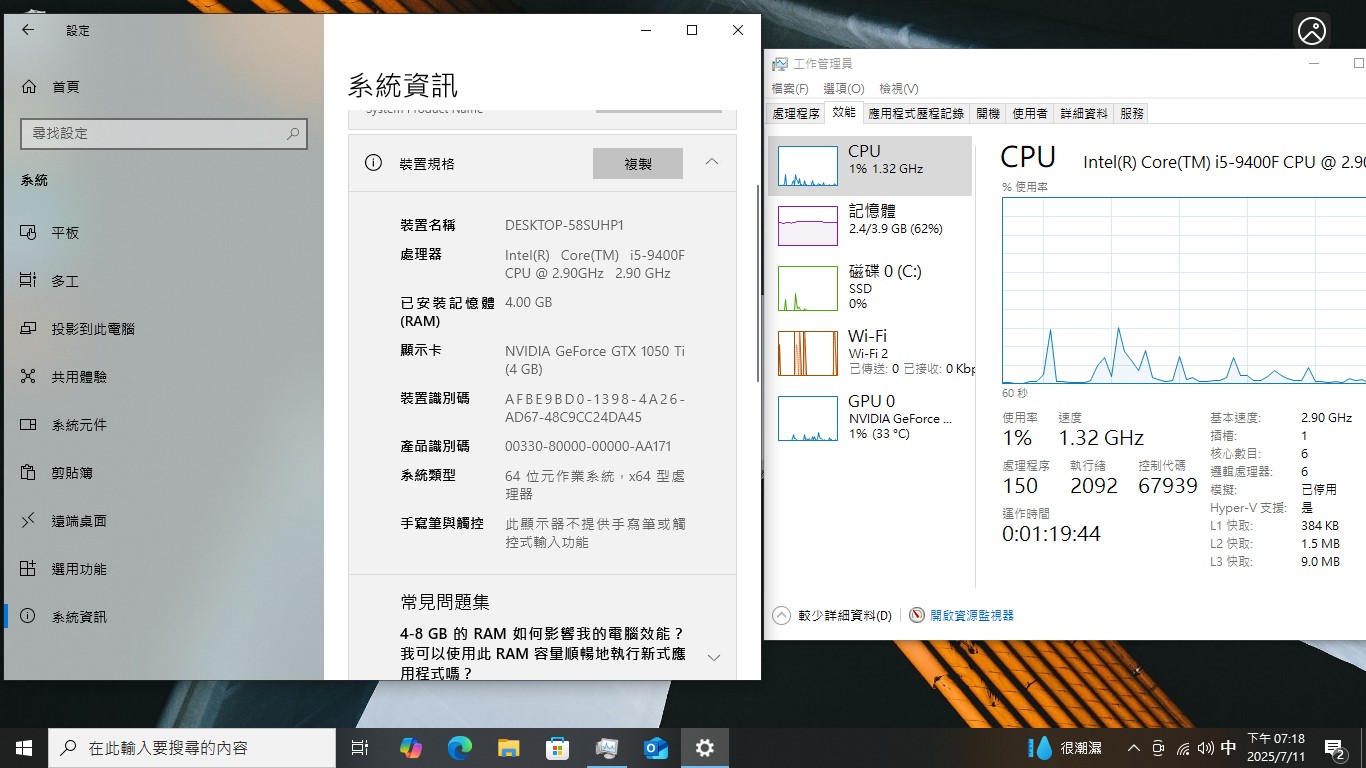Switch to 開機 startup tab
Image resolution: width=1366 pixels, height=768 pixels.
click(x=988, y=114)
